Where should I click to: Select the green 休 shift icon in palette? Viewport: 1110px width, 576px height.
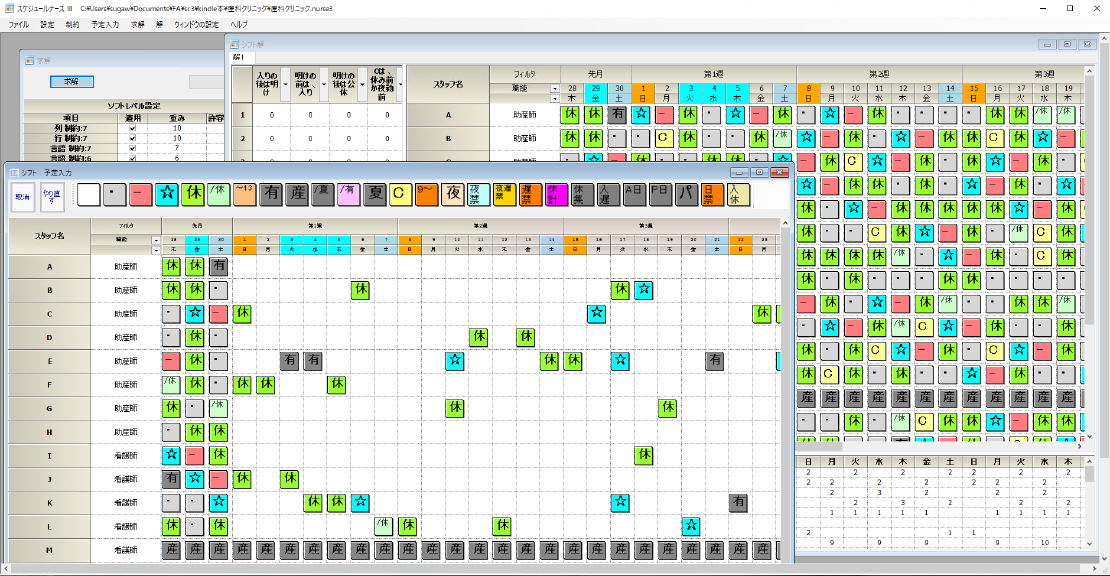point(193,195)
